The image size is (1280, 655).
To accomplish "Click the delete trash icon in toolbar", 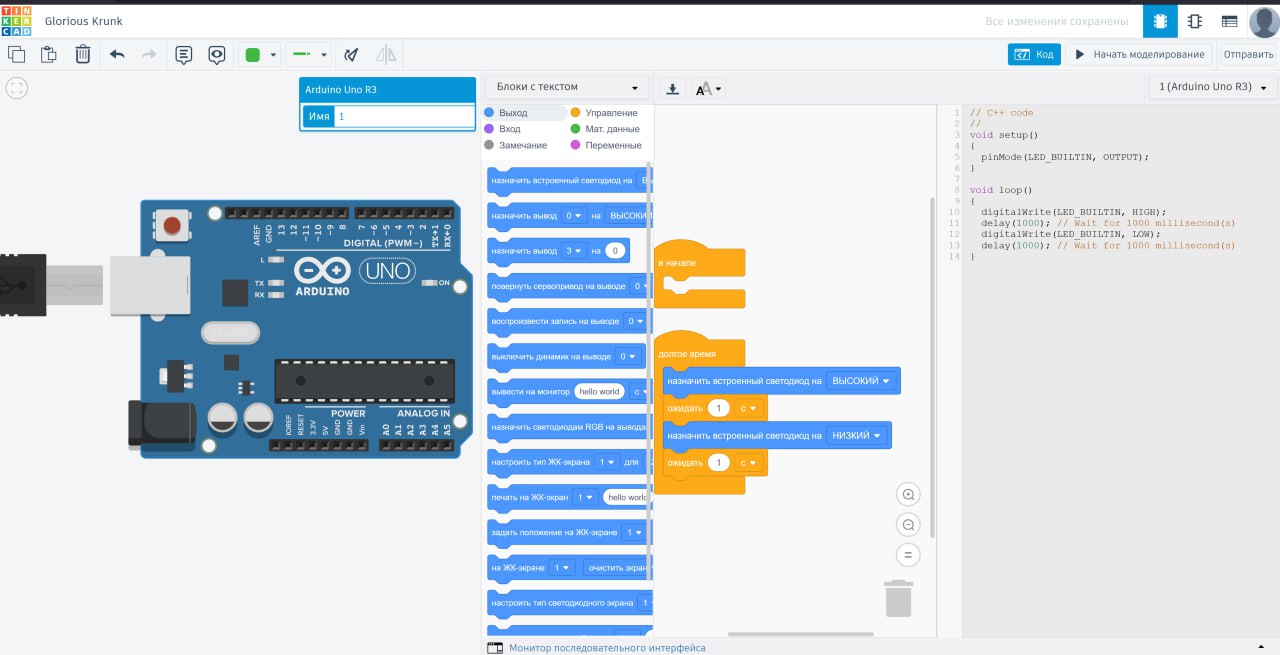I will coord(83,55).
